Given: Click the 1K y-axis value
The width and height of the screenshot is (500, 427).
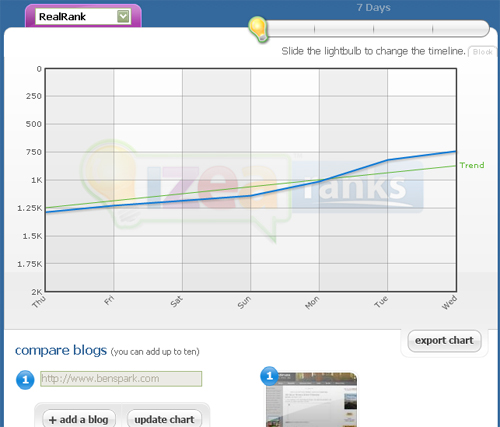Looking at the screenshot, I should 37,180.
